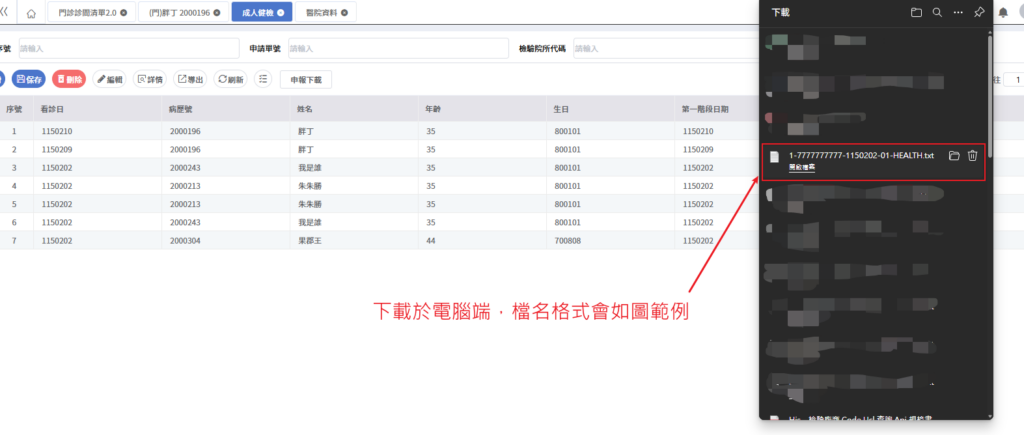Go to the home tab icon
This screenshot has width=1024, height=435.
click(x=31, y=13)
